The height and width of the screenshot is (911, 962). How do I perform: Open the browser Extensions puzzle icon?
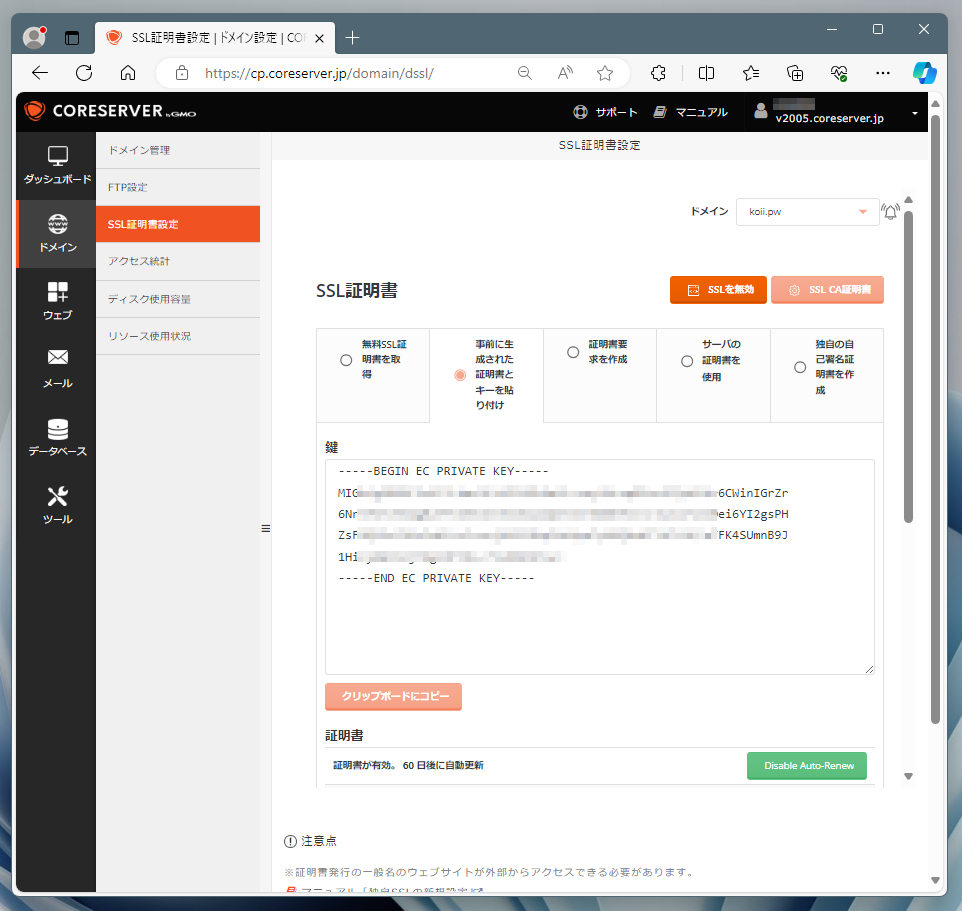coord(658,73)
